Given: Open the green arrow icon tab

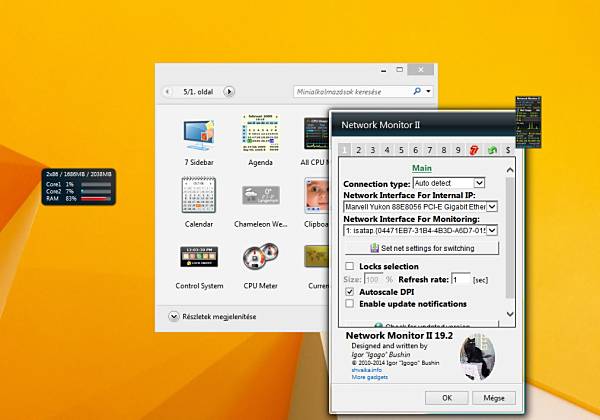Looking at the screenshot, I should (x=492, y=150).
